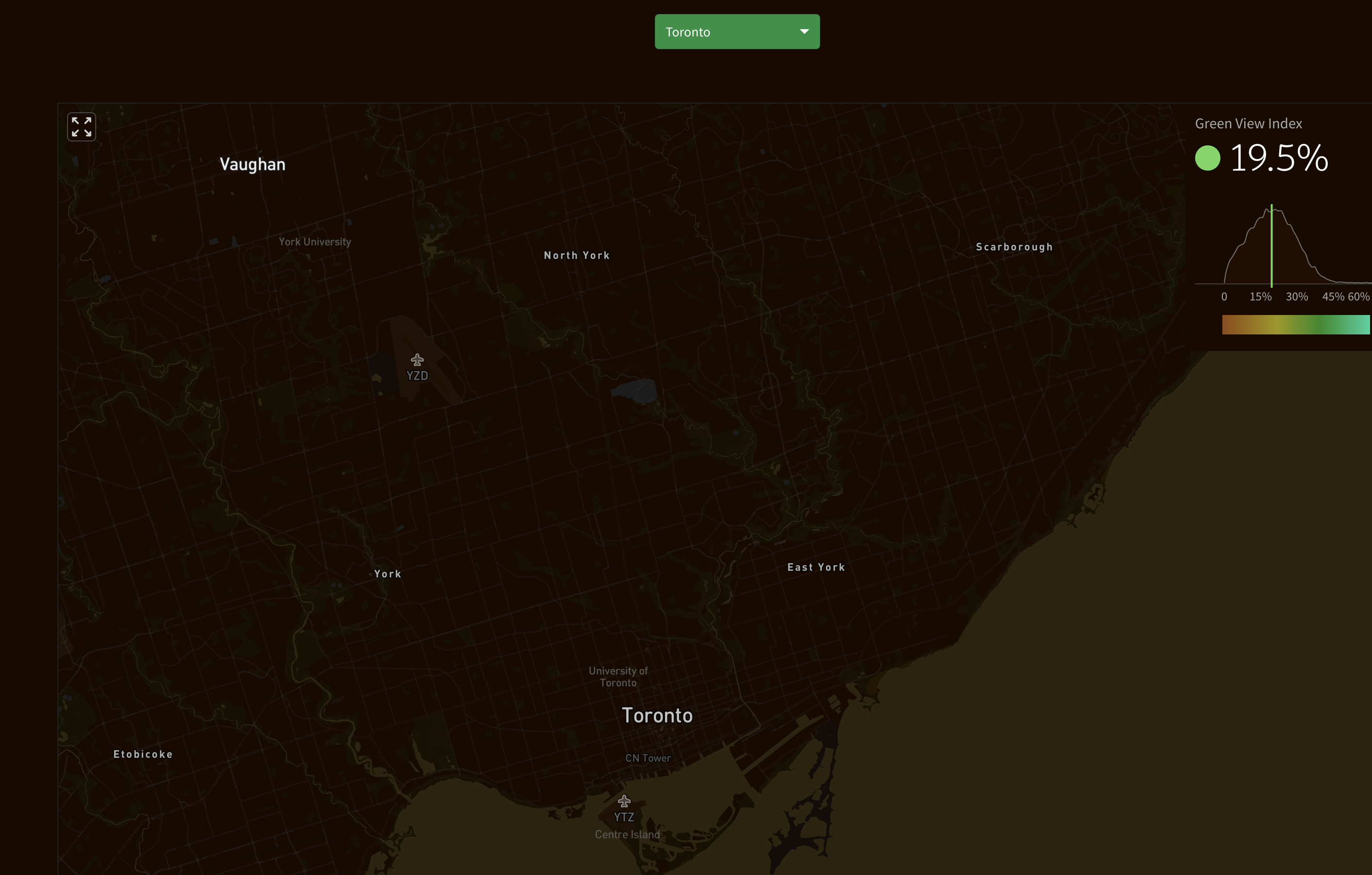Click the Vaughan map label

[x=253, y=165]
